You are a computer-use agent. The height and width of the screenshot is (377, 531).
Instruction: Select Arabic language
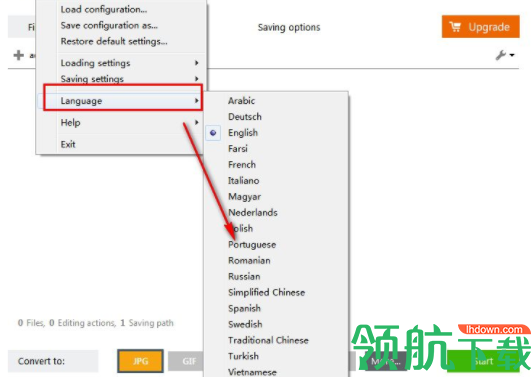(x=276, y=101)
